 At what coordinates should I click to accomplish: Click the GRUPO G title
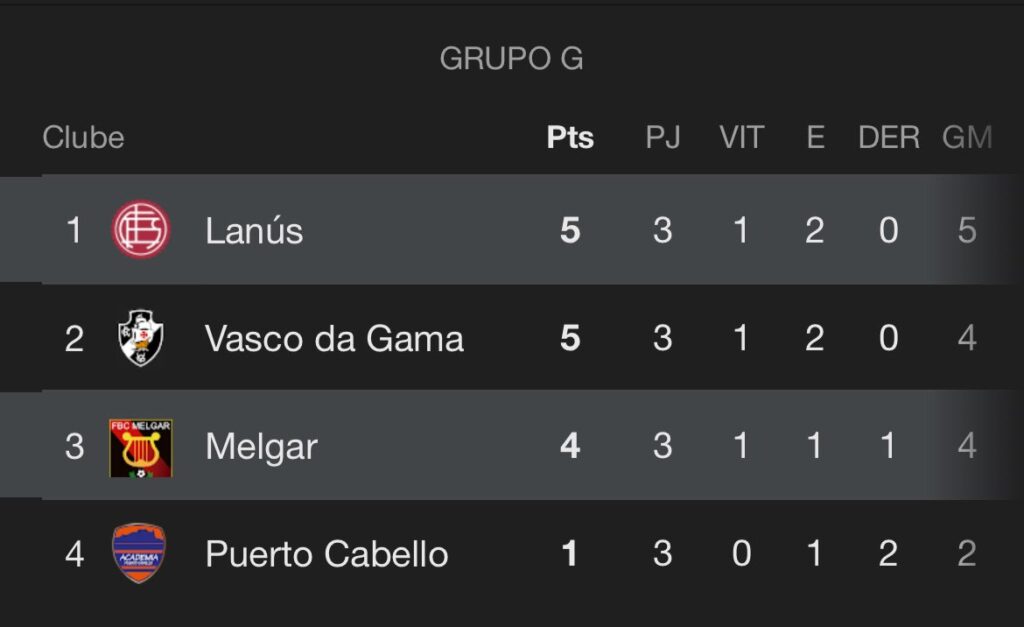tap(511, 58)
